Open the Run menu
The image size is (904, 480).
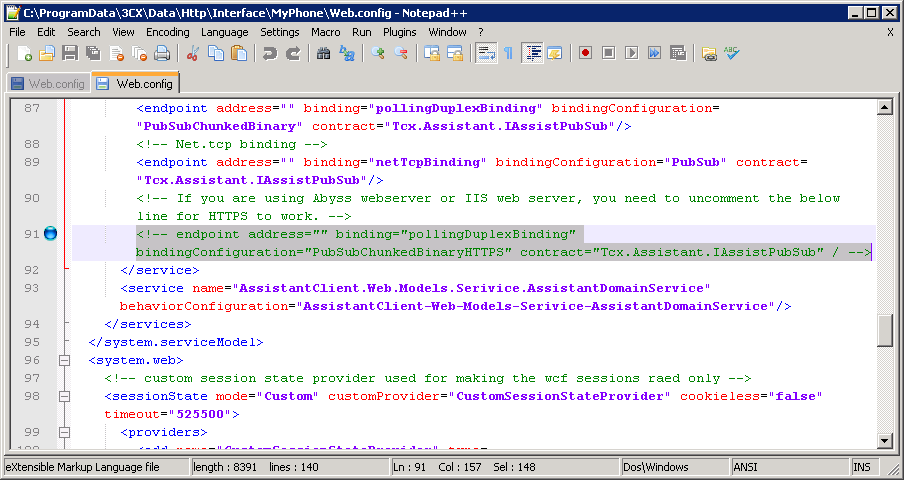361,32
